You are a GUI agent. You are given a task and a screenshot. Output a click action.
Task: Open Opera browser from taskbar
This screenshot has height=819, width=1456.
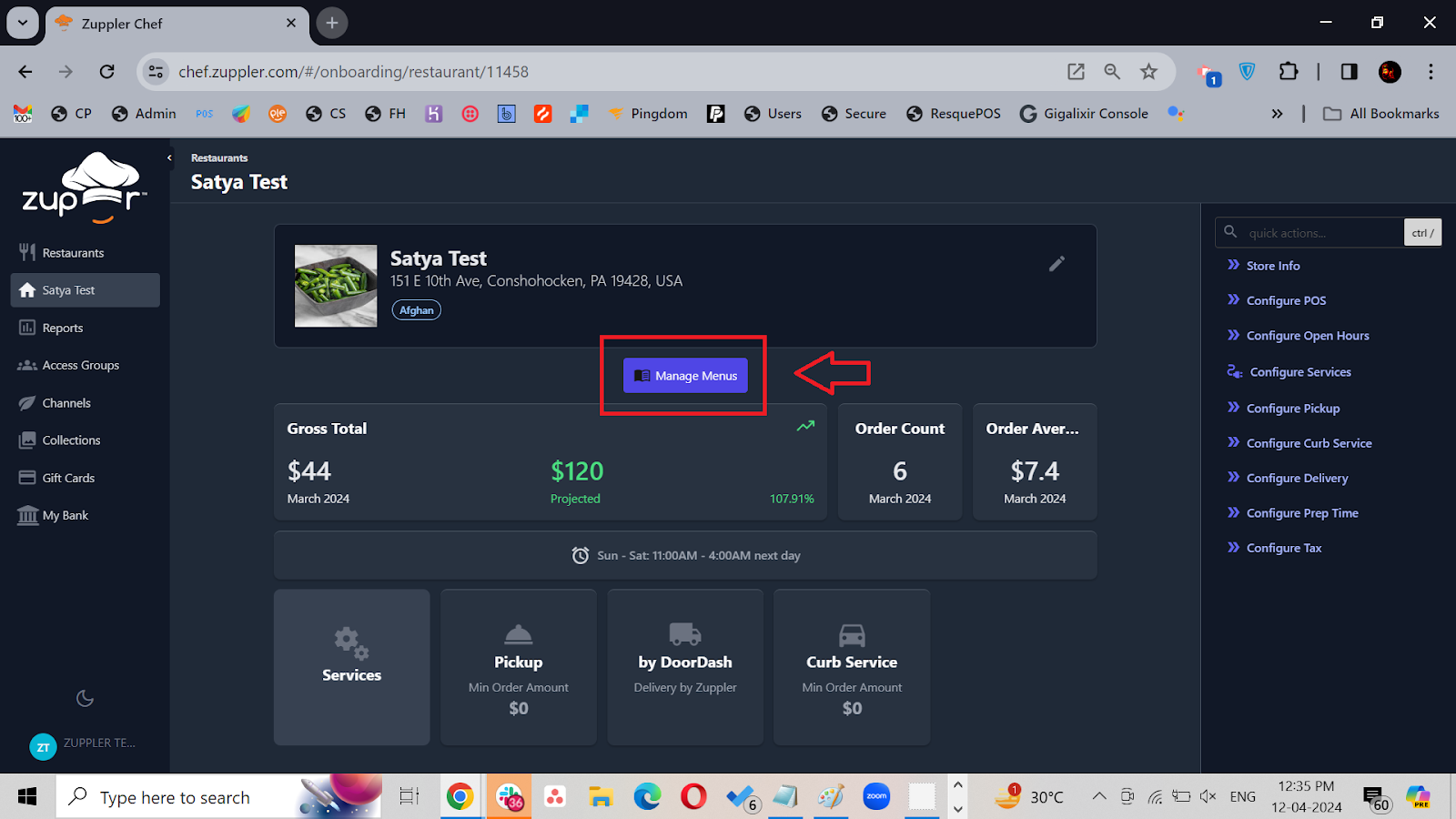tap(693, 797)
